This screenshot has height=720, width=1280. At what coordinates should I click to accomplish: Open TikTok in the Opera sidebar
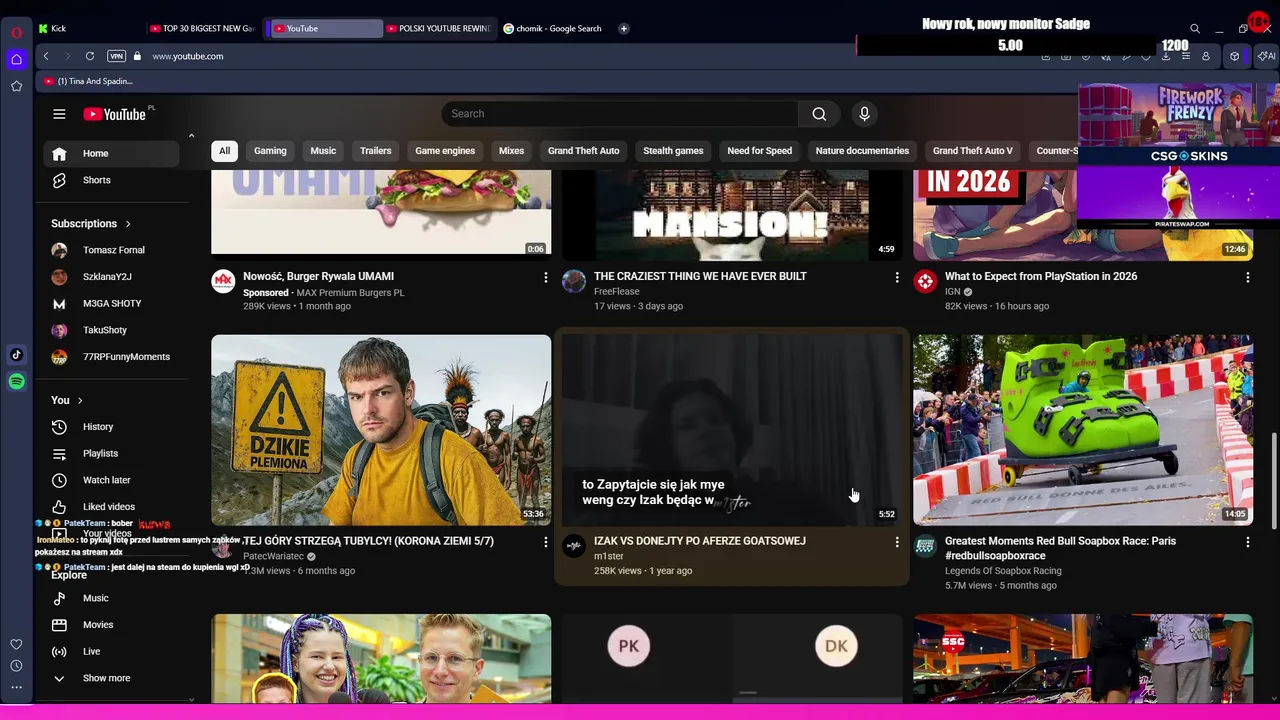pos(16,355)
